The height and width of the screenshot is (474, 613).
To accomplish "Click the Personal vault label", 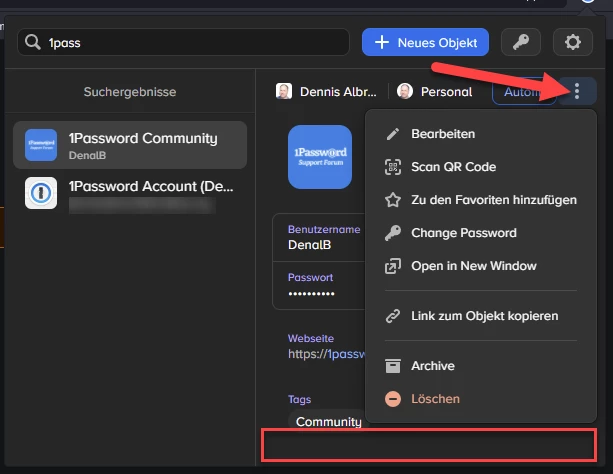I will tap(446, 92).
